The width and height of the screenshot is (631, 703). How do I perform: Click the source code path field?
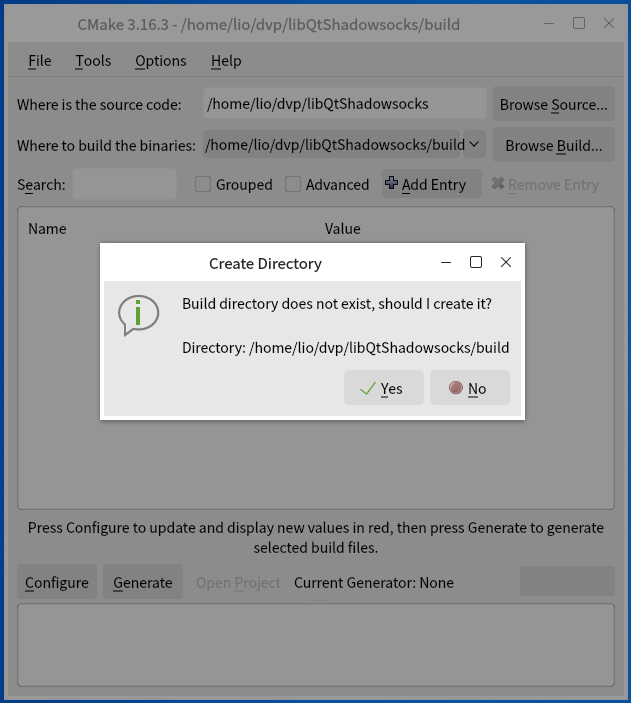[344, 104]
